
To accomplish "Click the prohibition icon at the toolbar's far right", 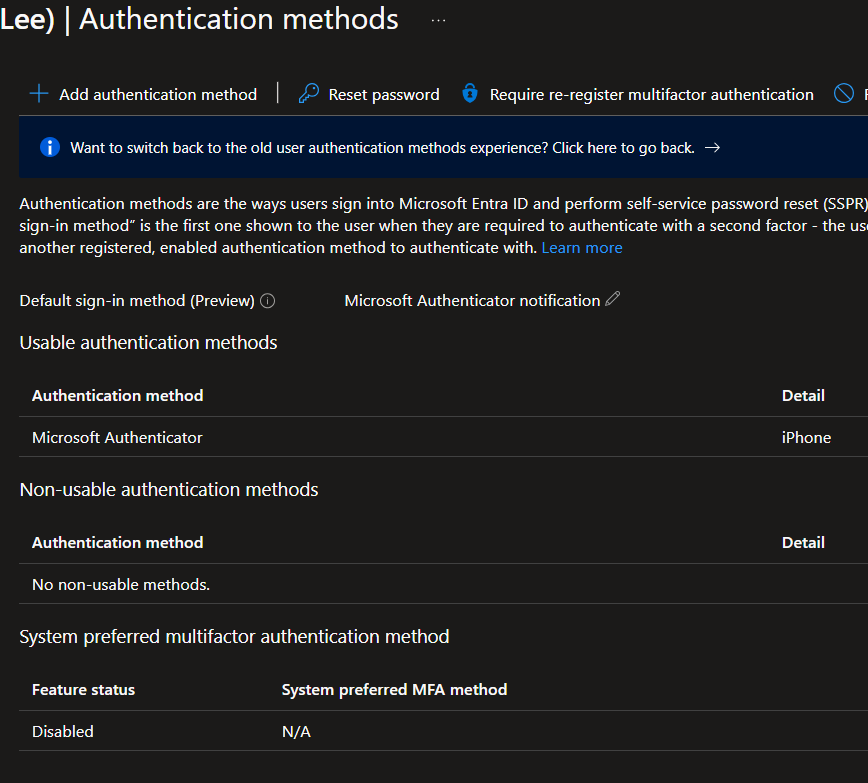I will (x=843, y=93).
